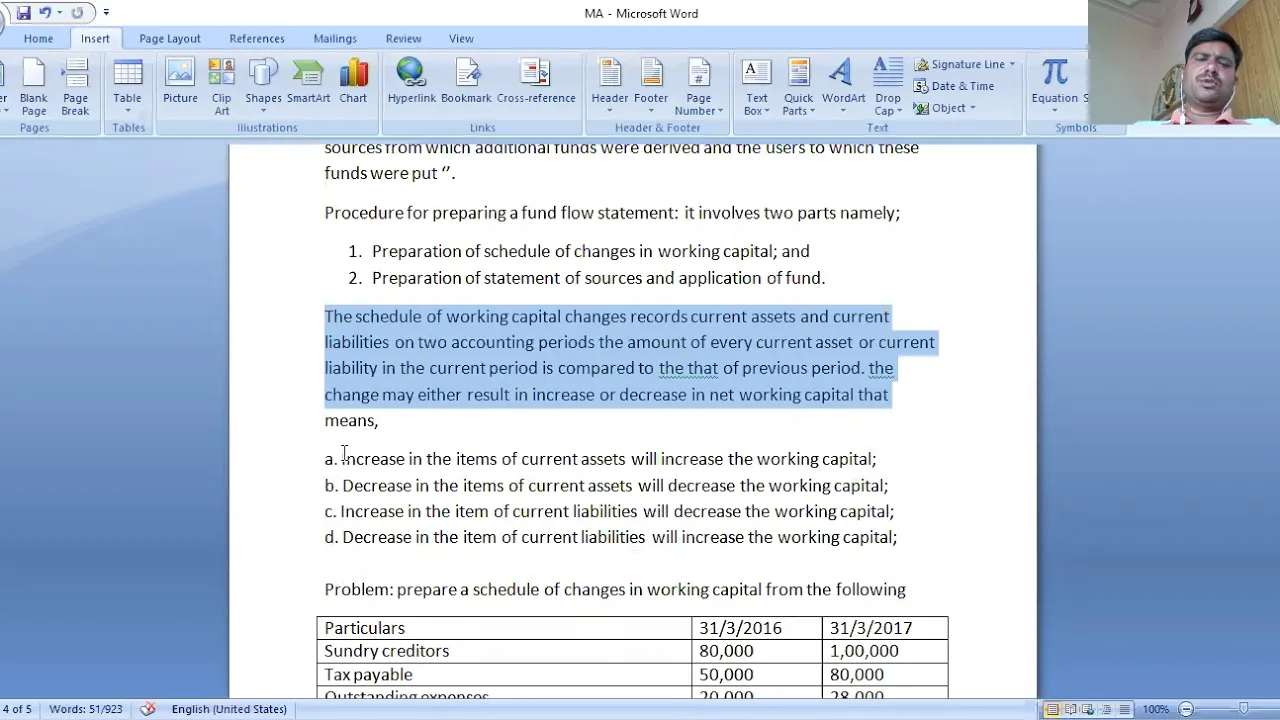This screenshot has width=1280, height=720.
Task: Open Customize Quick Access Toolbar dropdown
Action: [x=106, y=13]
